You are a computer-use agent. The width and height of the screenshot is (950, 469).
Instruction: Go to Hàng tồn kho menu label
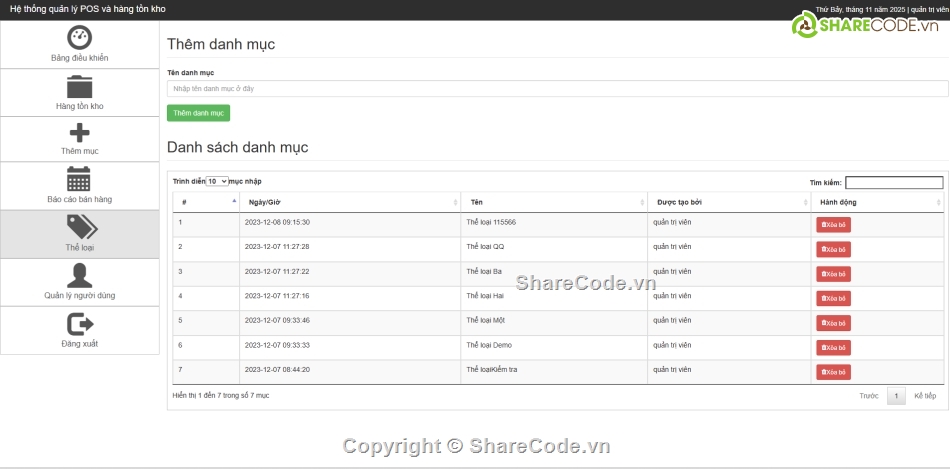click(79, 107)
